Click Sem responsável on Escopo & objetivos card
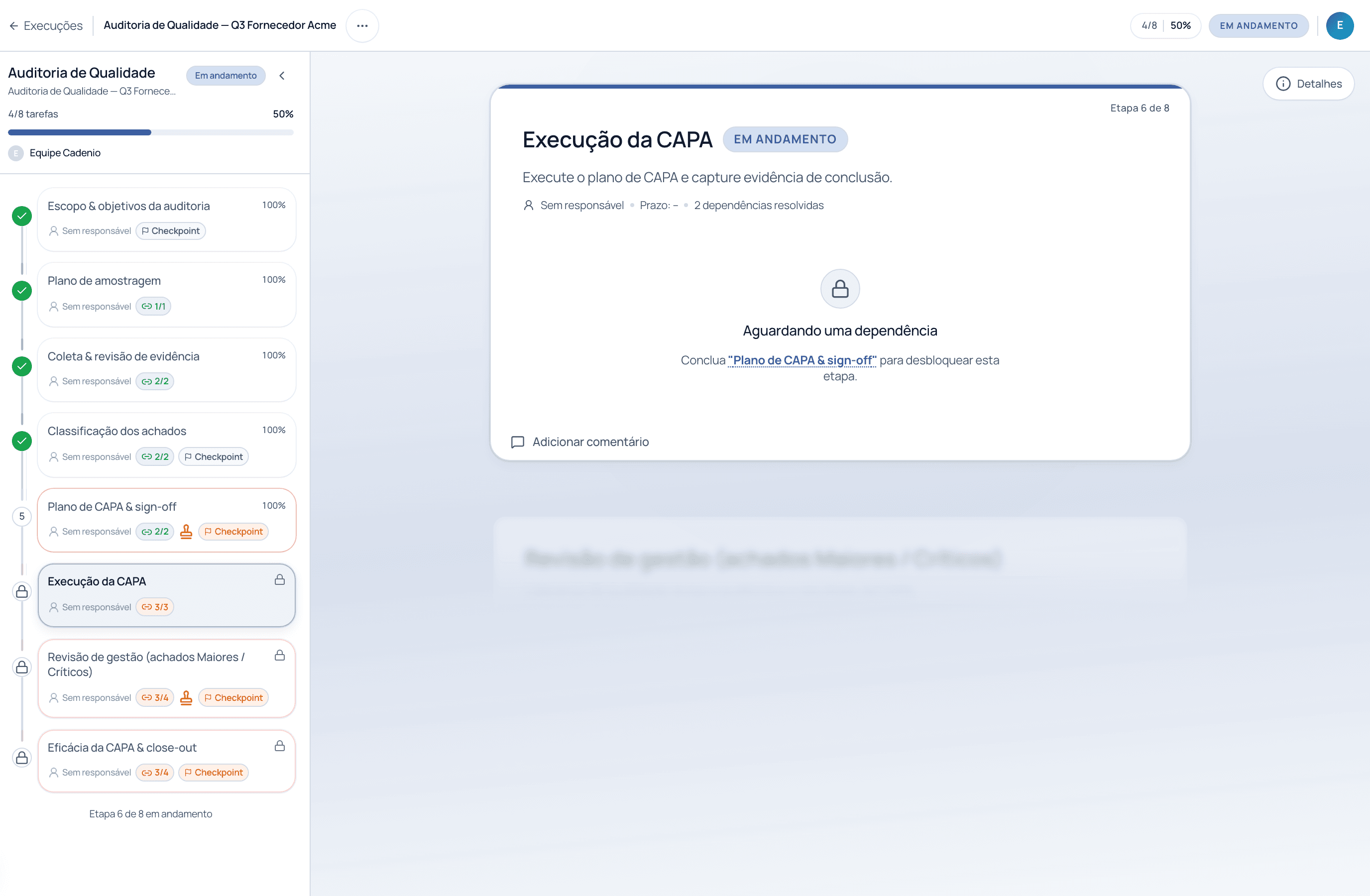 click(x=90, y=231)
